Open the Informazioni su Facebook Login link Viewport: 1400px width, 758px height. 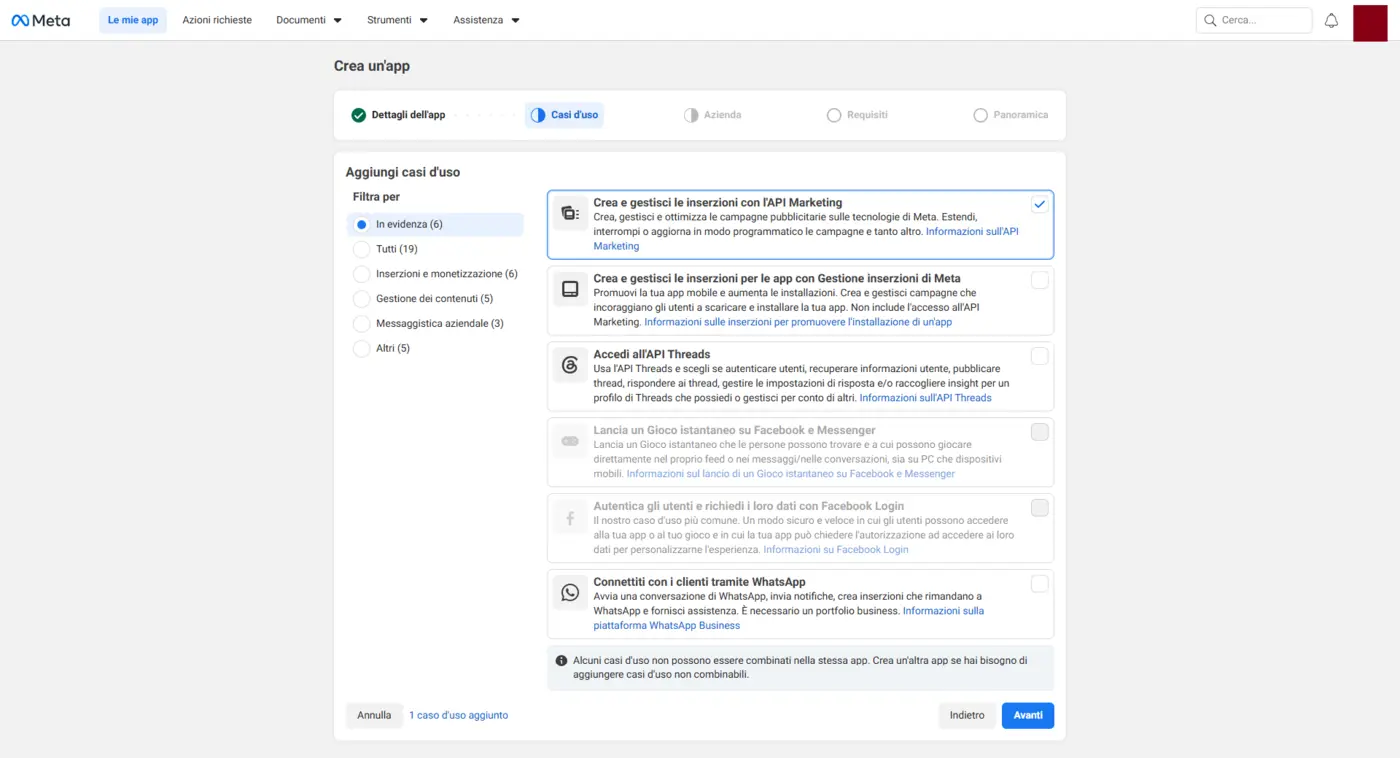coord(836,550)
